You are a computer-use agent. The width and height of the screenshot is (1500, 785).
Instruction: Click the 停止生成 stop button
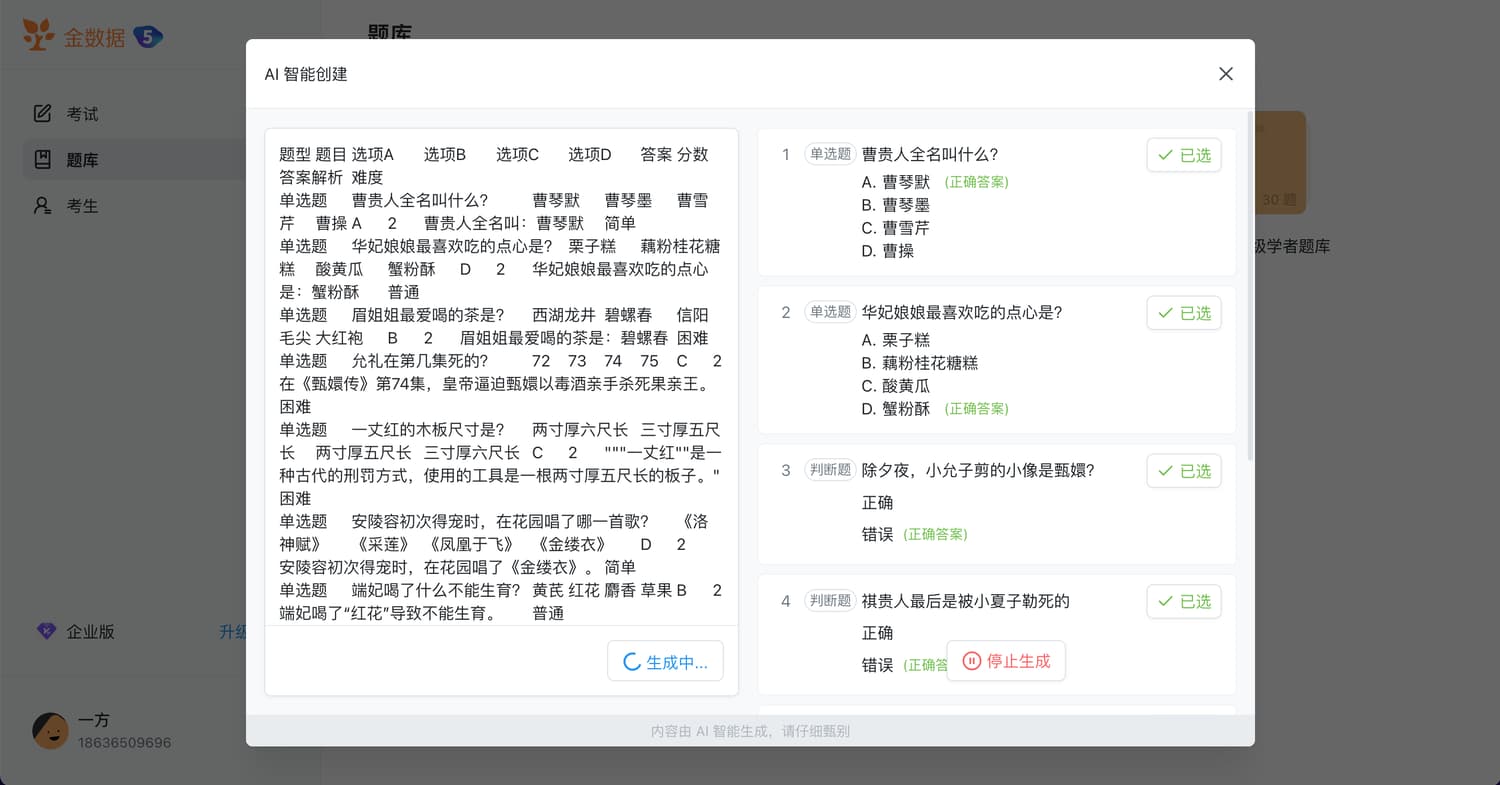pyautogui.click(x=1006, y=661)
